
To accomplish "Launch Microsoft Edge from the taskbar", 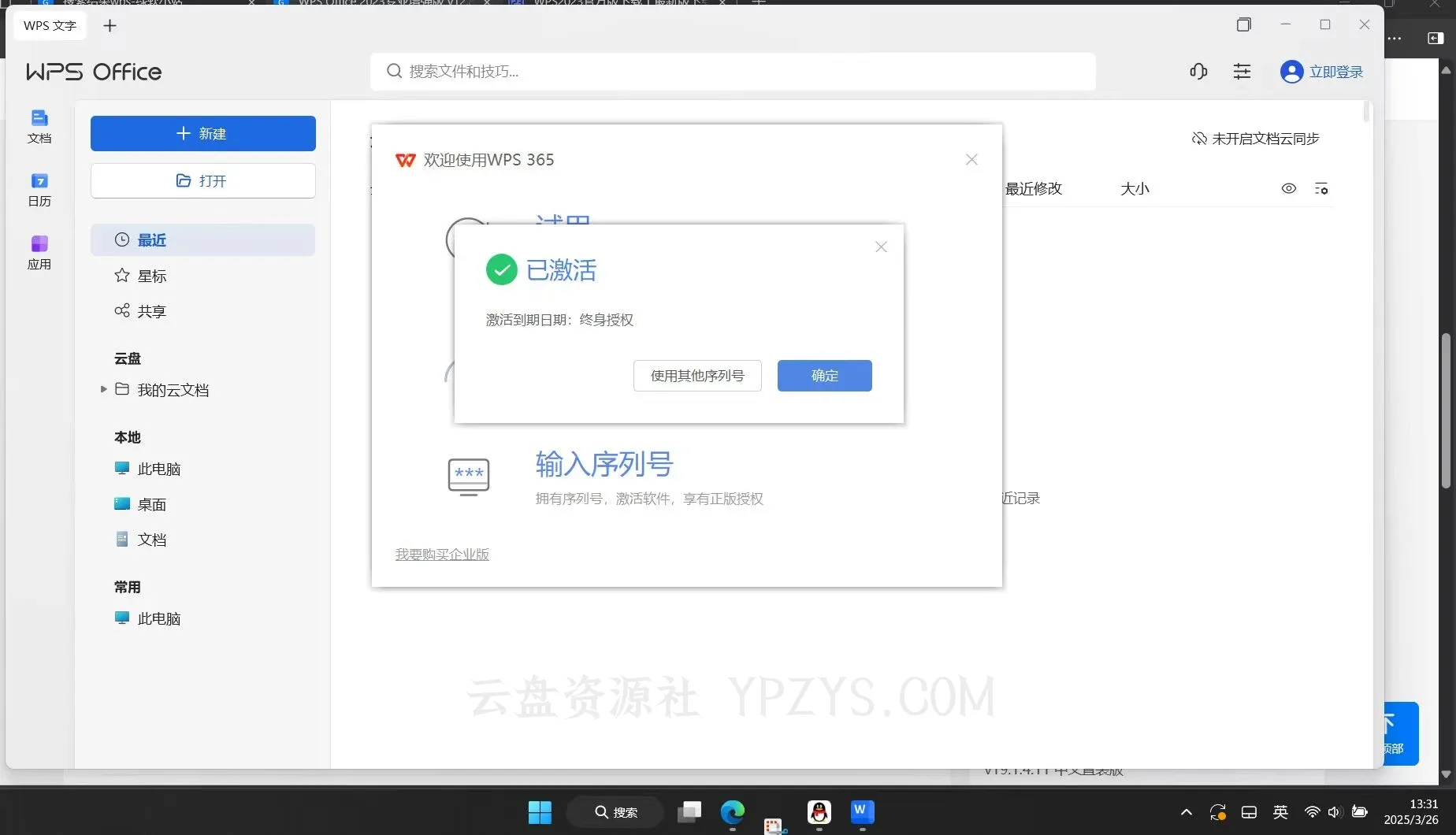I will (732, 811).
